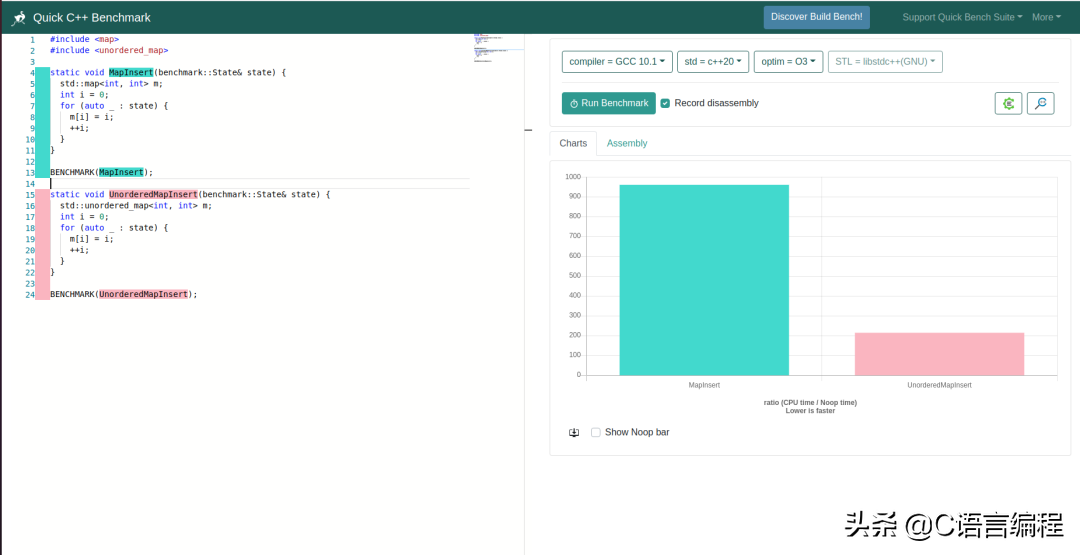Click the pink UnorderedMapInsert chart bar
The height and width of the screenshot is (555, 1080).
[939, 354]
